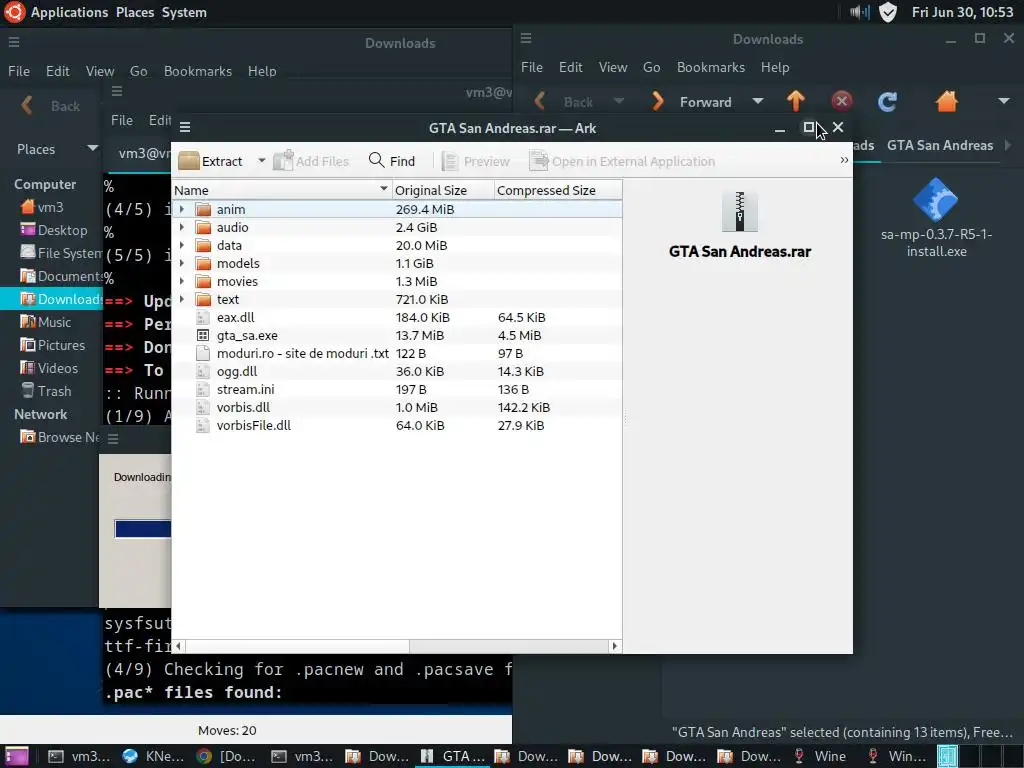The image size is (1024, 768).
Task: Click the show desktop icon in bottom panel
Action: click(x=16, y=756)
